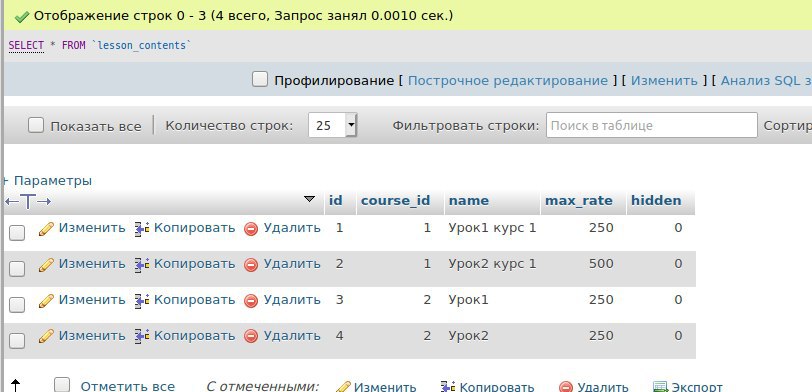Click the green success checkmark icon
This screenshot has height=392, width=812.
tap(22, 17)
